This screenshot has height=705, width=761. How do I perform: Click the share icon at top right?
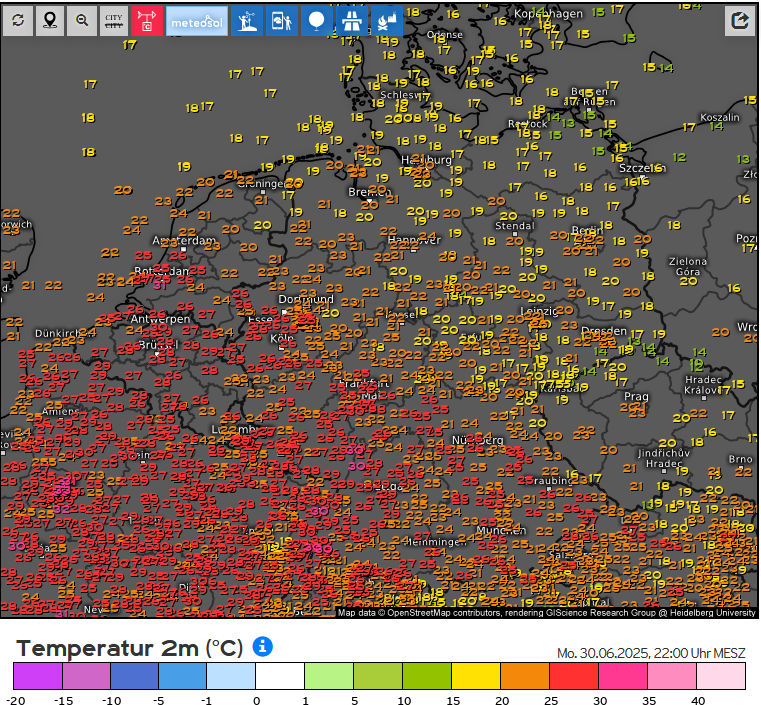[x=740, y=21]
